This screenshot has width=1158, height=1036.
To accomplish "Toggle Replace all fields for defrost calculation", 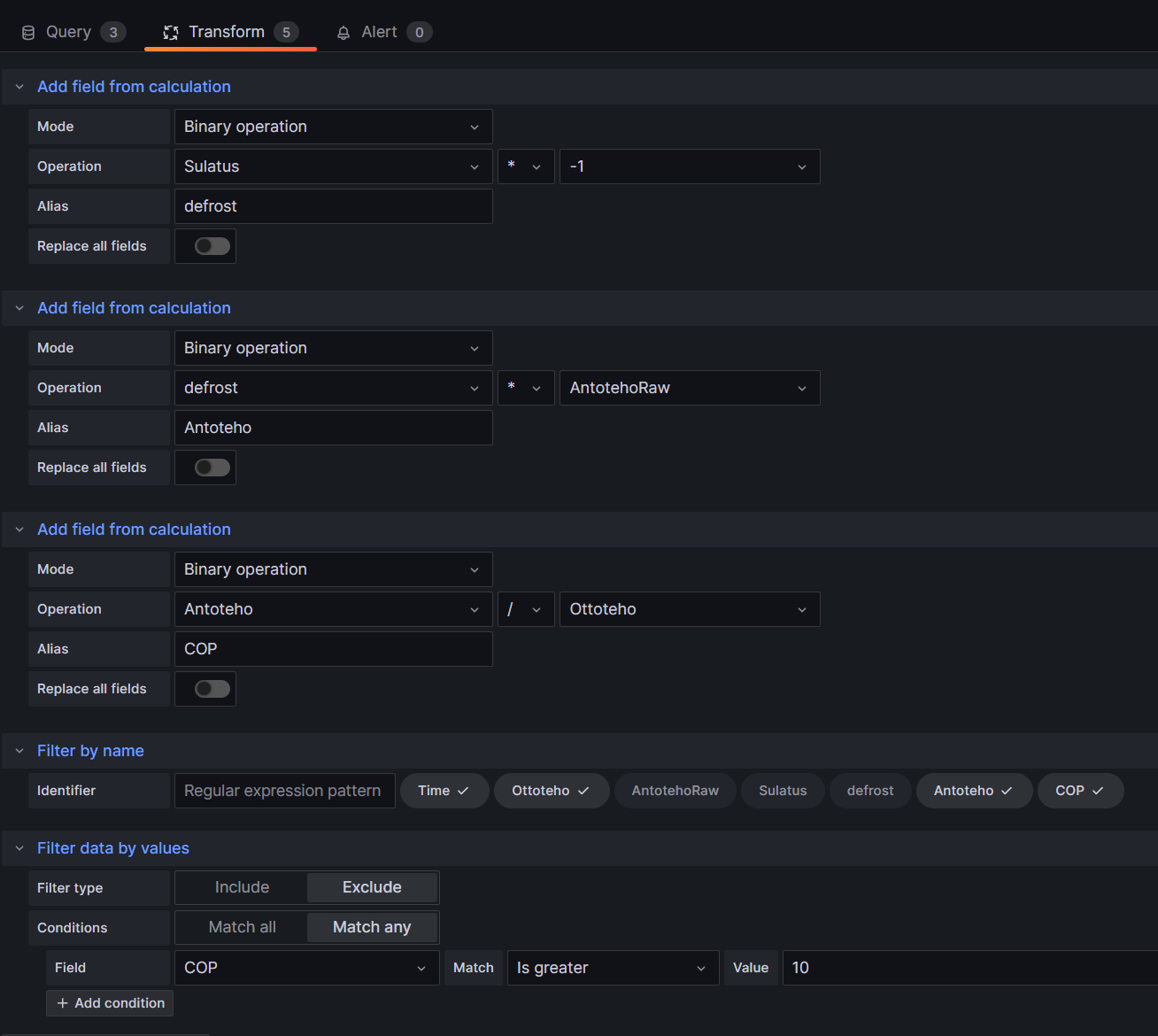I will (212, 246).
